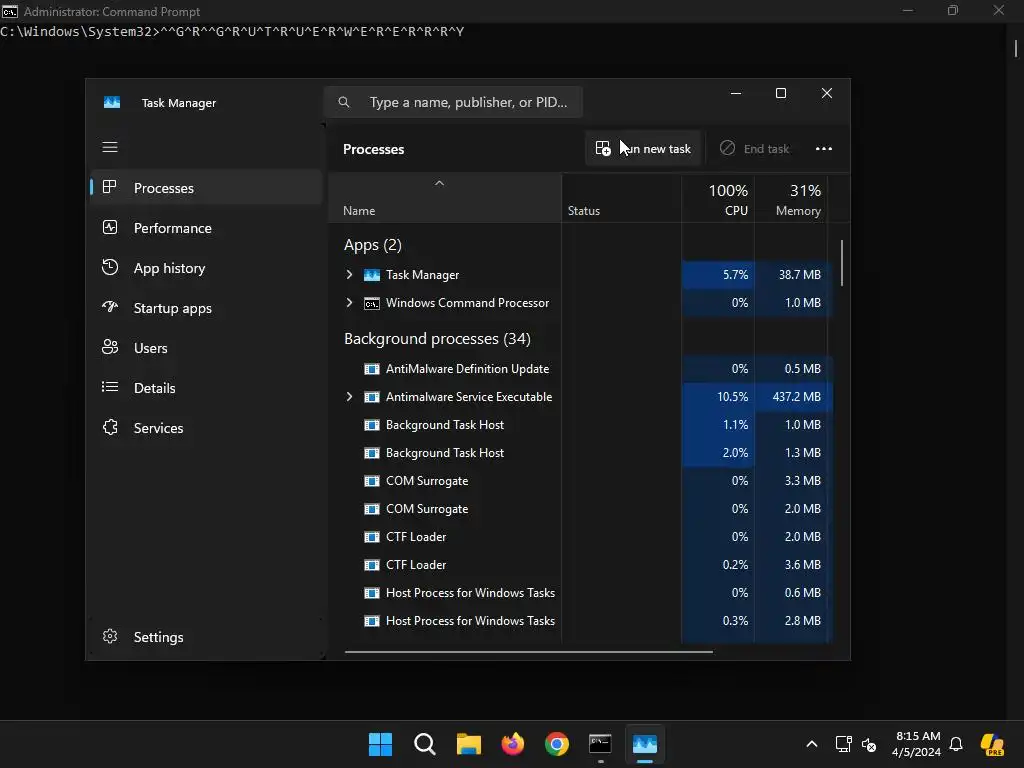Expand the Task Manager process row
1024x768 pixels.
349,275
